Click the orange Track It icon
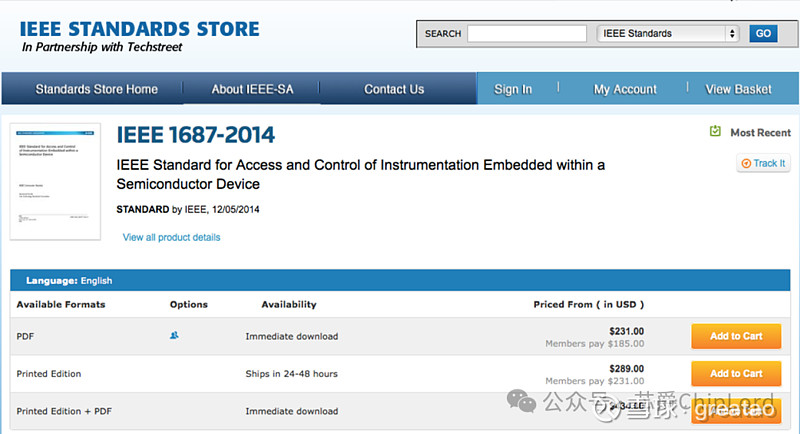Image resolution: width=800 pixels, height=434 pixels. pyautogui.click(x=745, y=163)
